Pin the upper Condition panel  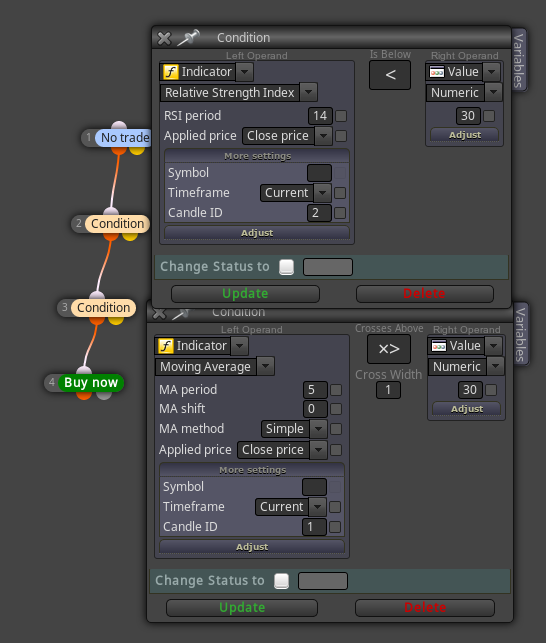point(188,38)
